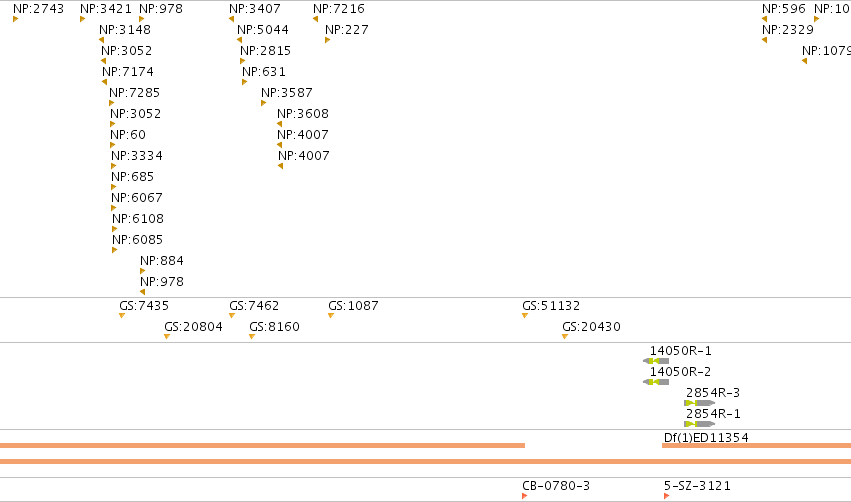Image resolution: width=851 pixels, height=502 pixels.
Task: Select the marker below NP:3334
Action: click(x=114, y=166)
